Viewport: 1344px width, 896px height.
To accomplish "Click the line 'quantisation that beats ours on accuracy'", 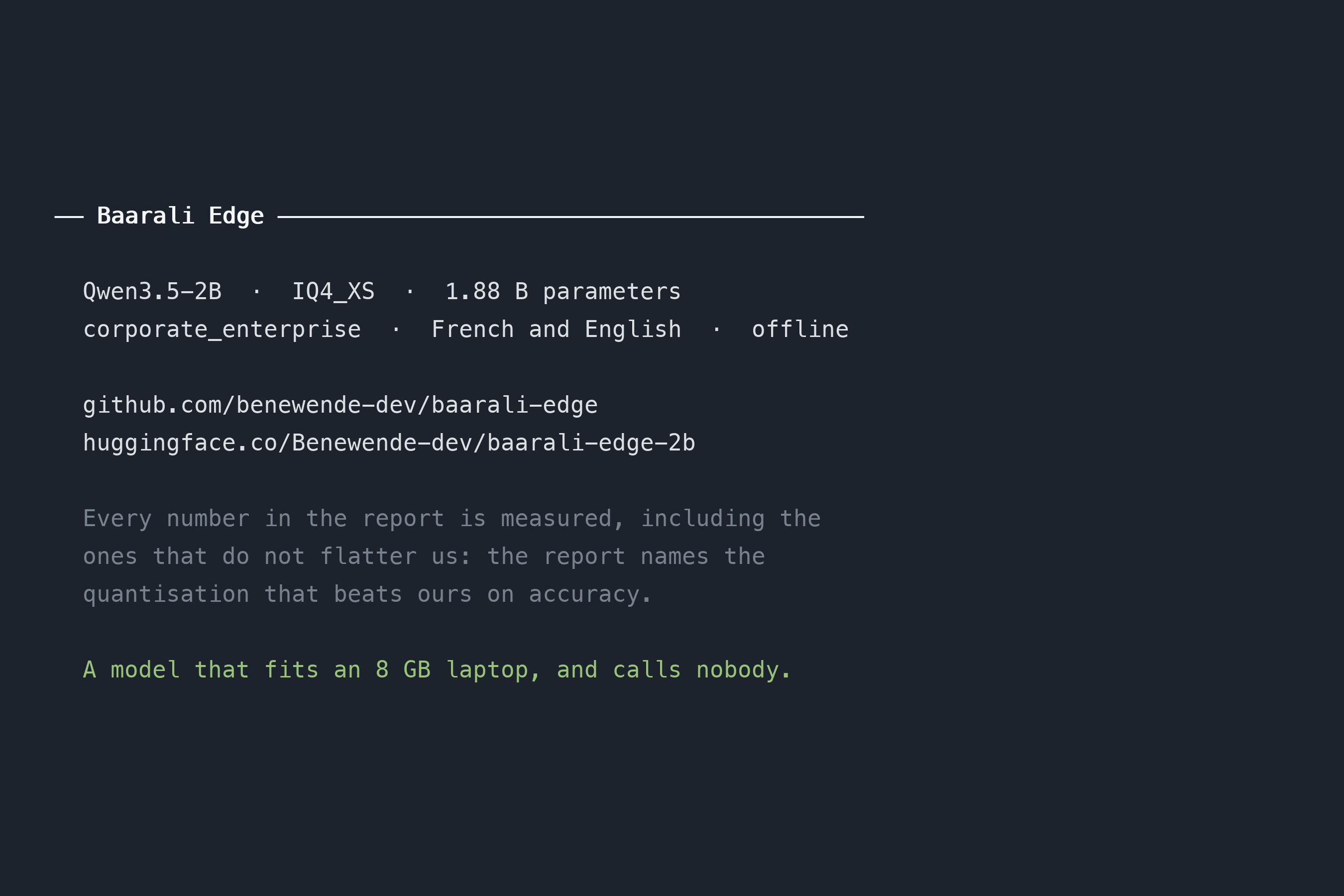I will point(367,594).
